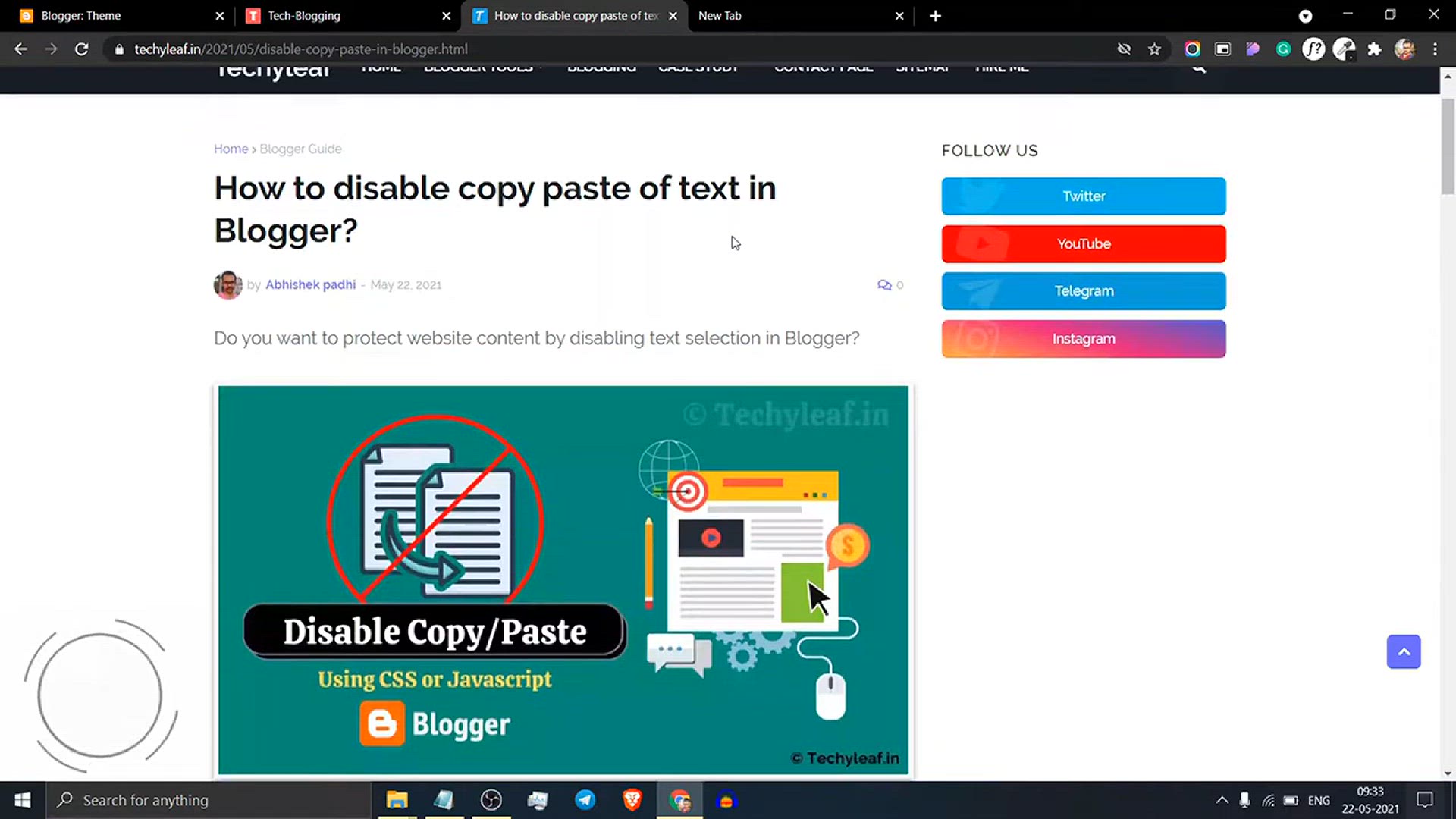View site info via the padlock icon
The height and width of the screenshot is (819, 1456).
119,49
